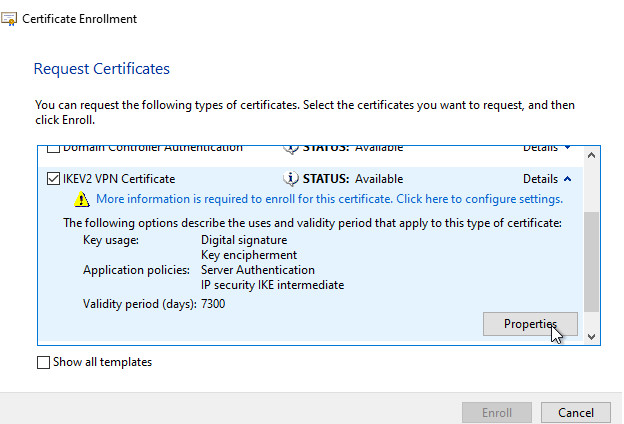The width and height of the screenshot is (624, 424).
Task: Expand Details for Domain Controller Authentication
Action: 547,148
